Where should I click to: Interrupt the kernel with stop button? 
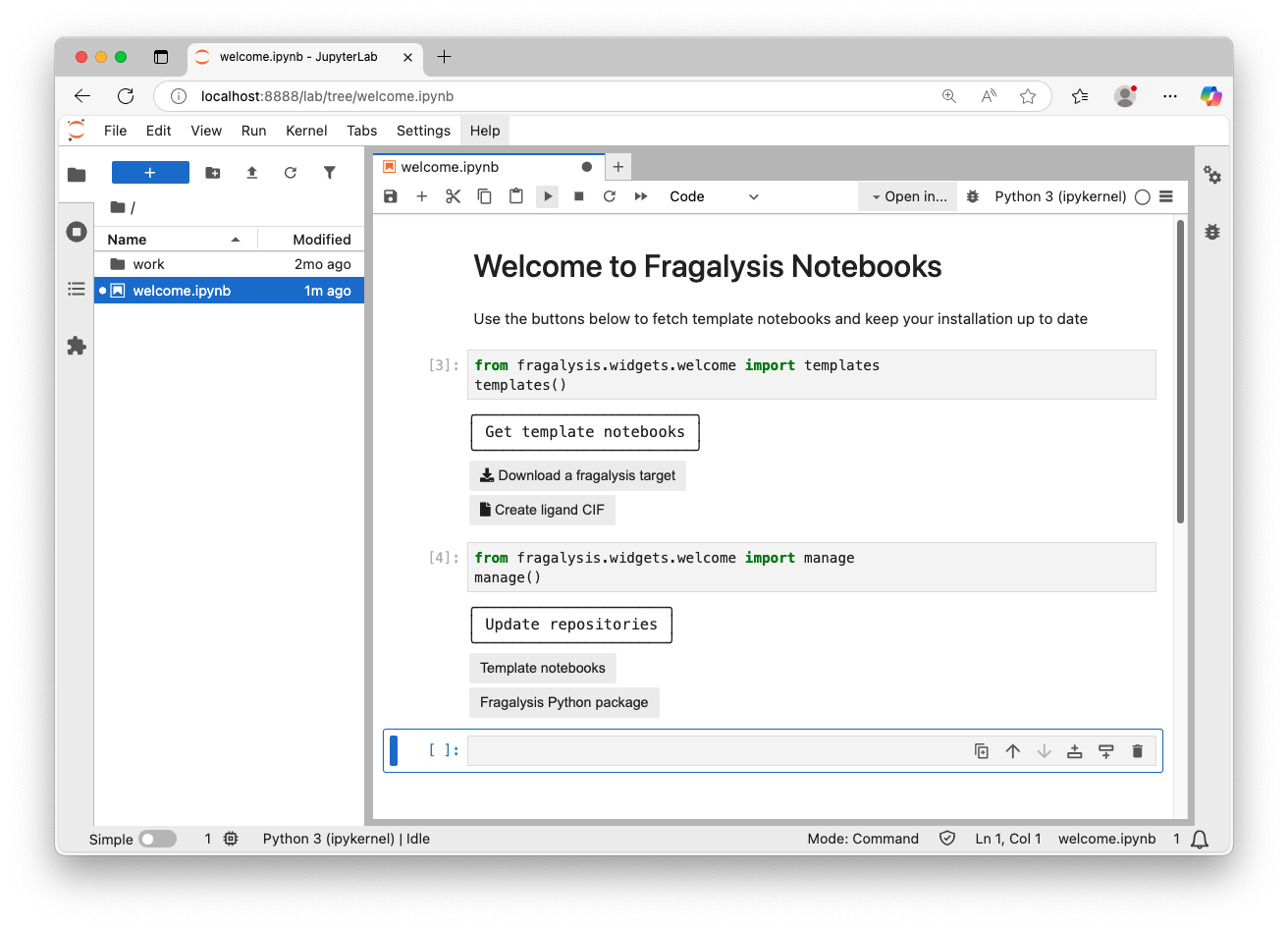(x=579, y=196)
